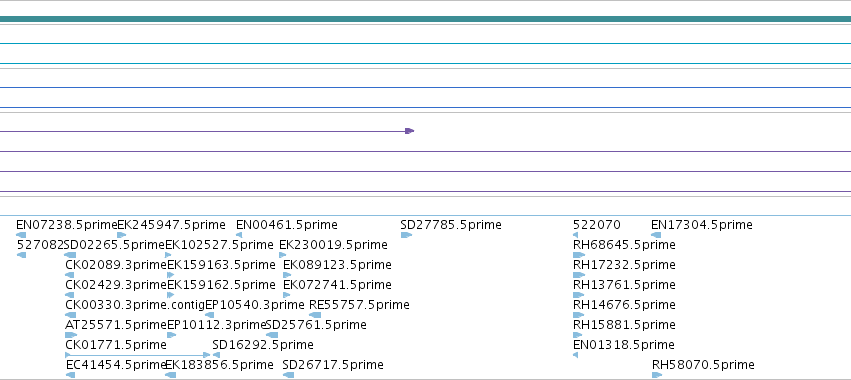Click the purple arrowhead ending the transcript line
Viewport: 851px width, 380px height.
[410, 131]
